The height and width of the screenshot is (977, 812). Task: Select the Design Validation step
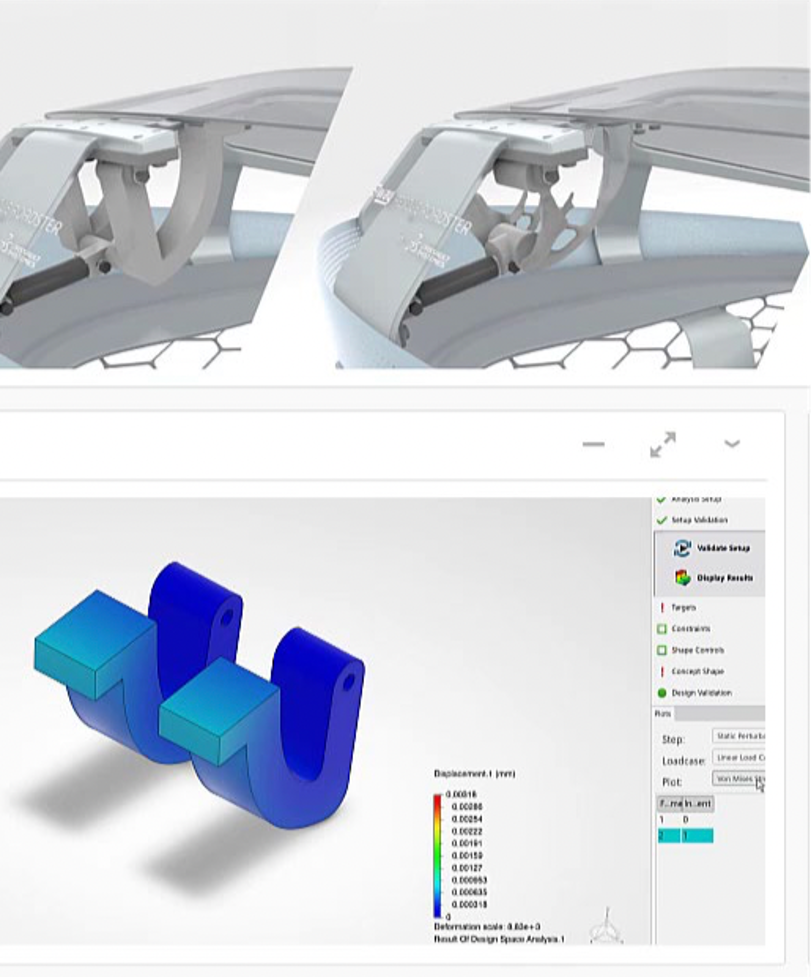coord(702,693)
